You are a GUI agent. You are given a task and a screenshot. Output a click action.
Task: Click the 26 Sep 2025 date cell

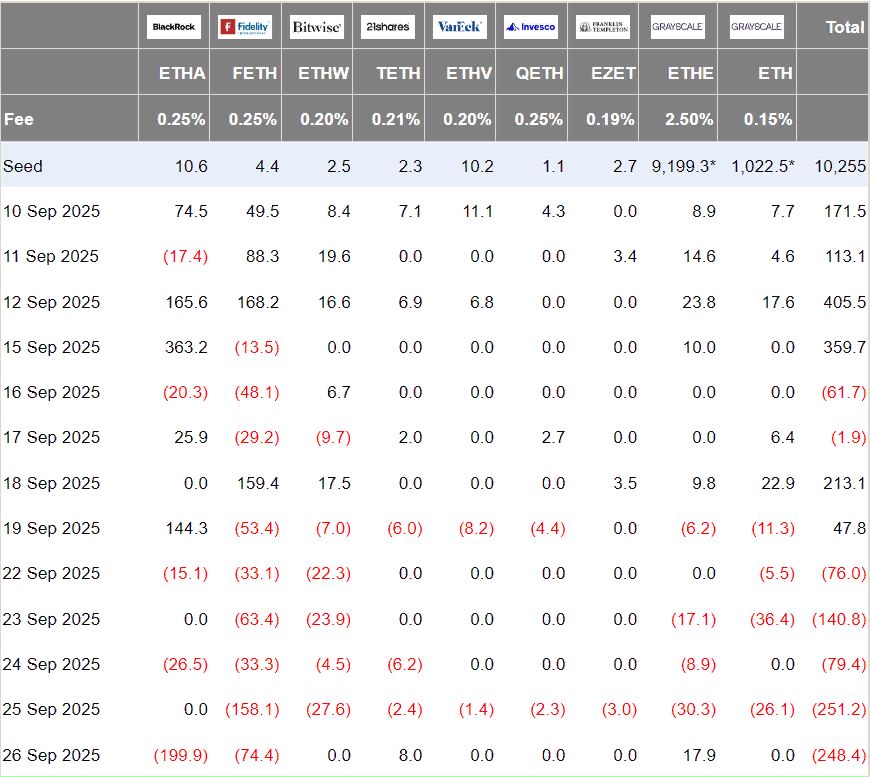pyautogui.click(x=51, y=754)
